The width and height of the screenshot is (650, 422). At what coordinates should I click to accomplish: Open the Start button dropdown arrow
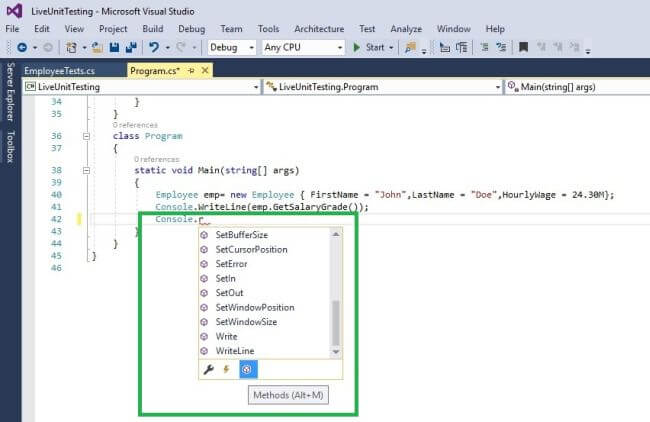click(x=391, y=48)
